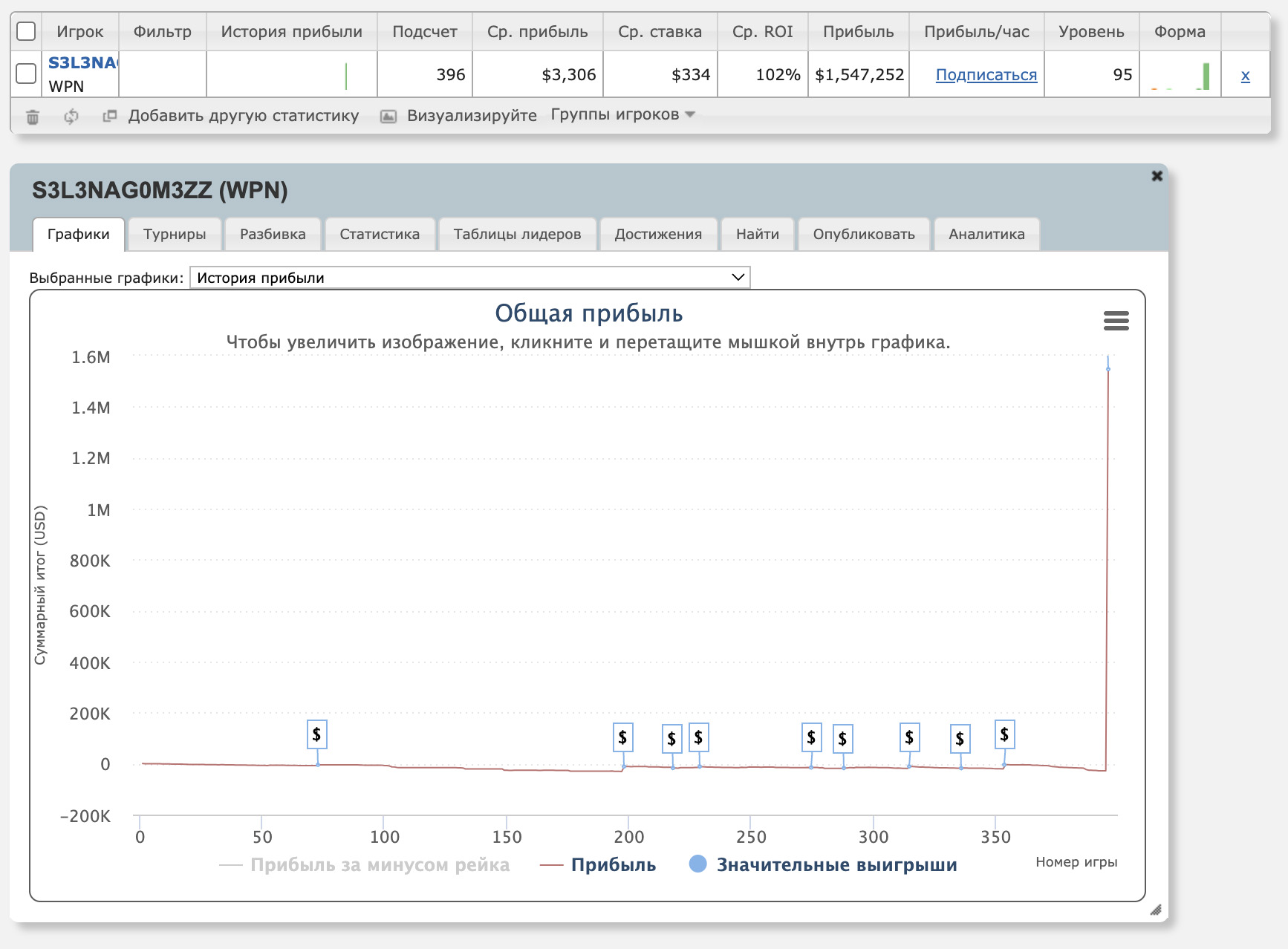Click the 'x' remove row link
Screen dimensions: 1288x949
[1245, 75]
